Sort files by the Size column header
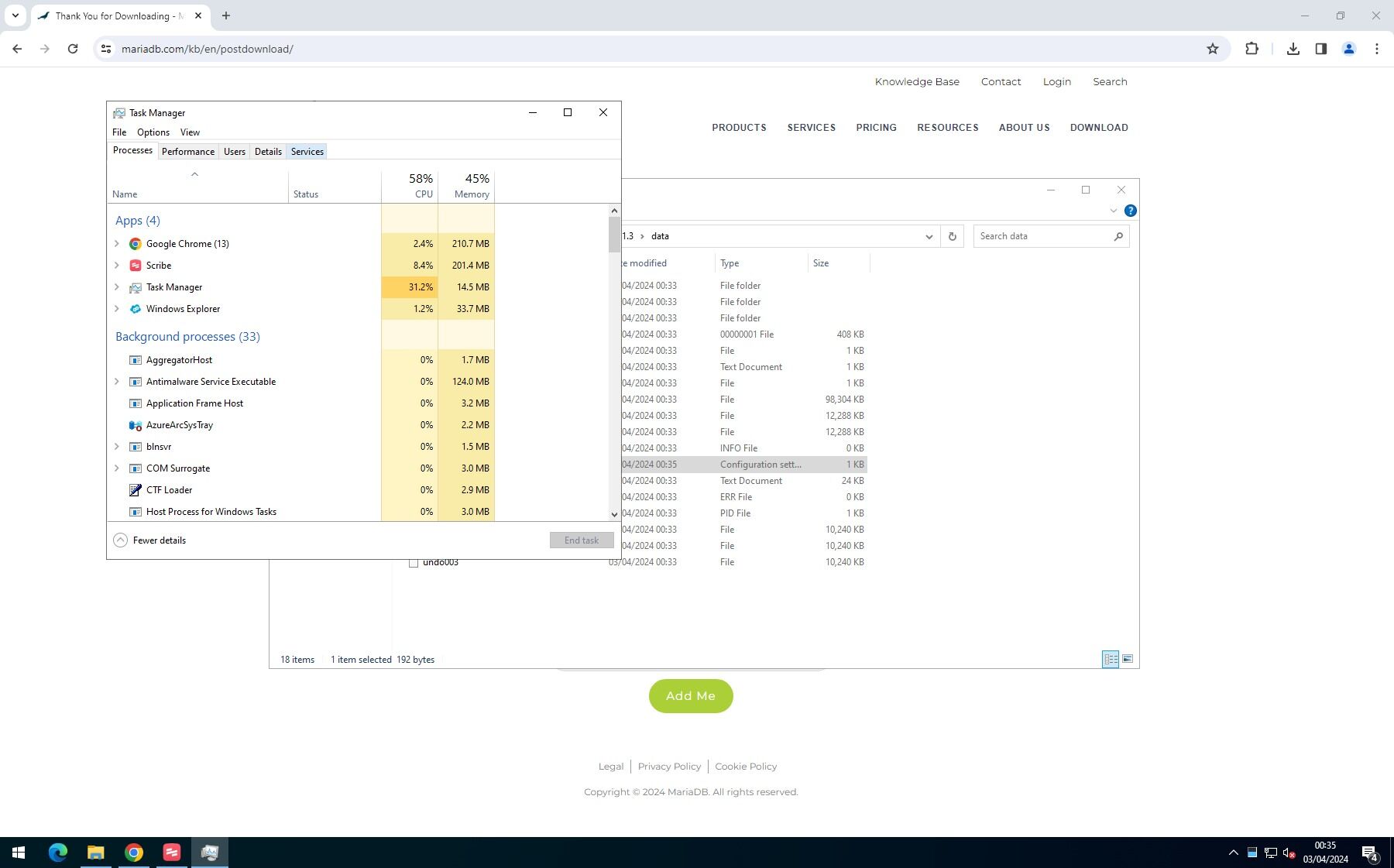Screen dimensions: 1394x868 (839, 263)
